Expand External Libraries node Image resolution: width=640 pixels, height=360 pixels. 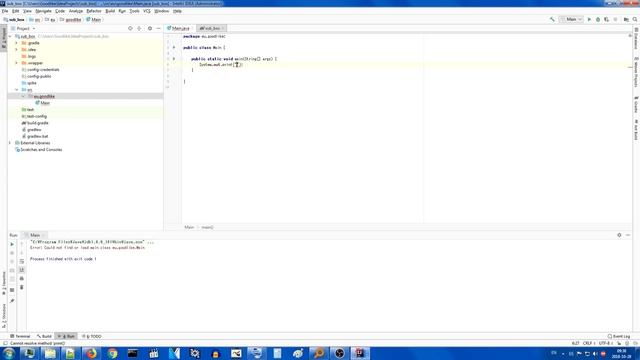pos(10,143)
